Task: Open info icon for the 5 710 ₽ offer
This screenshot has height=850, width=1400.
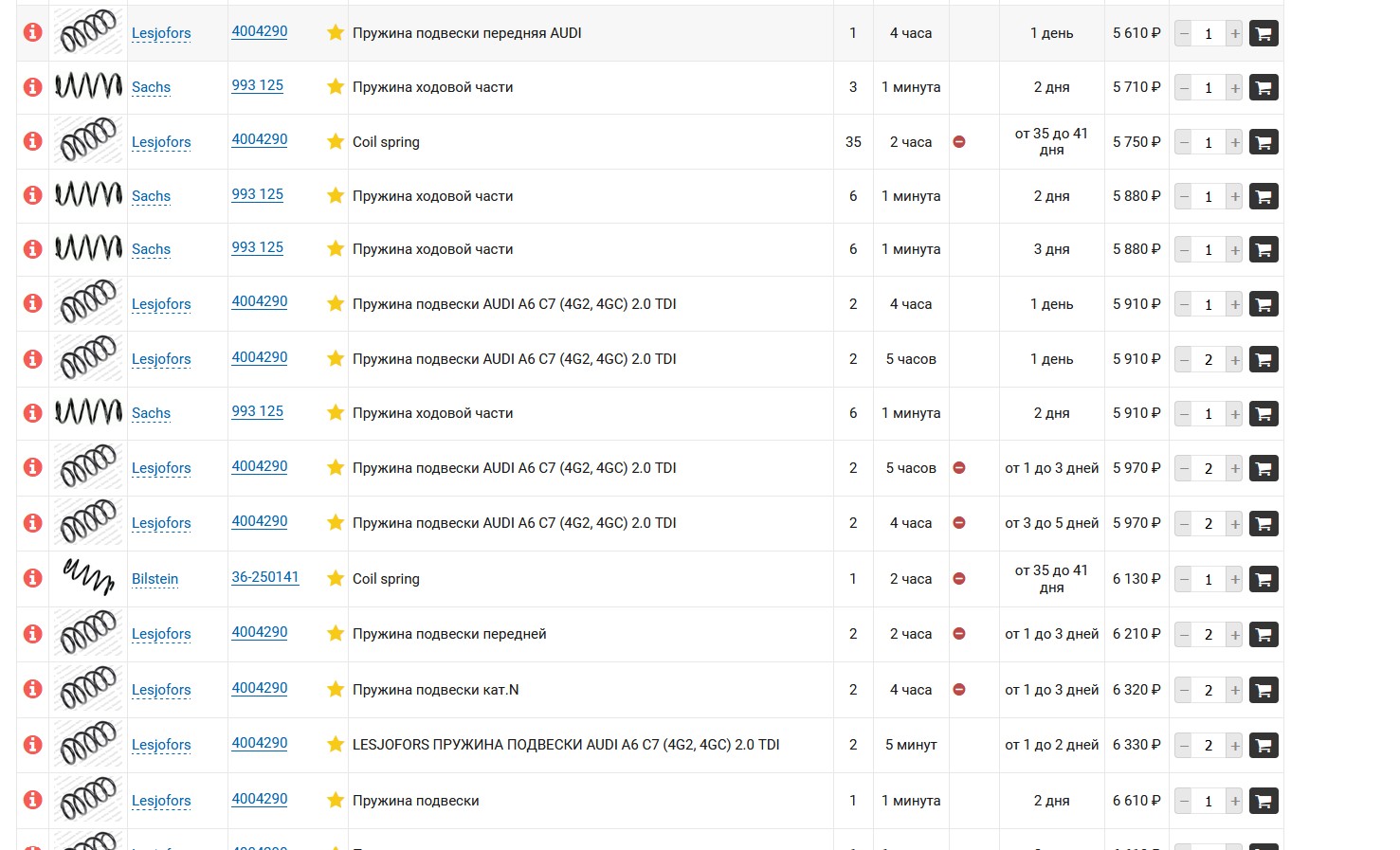Action: [x=32, y=87]
